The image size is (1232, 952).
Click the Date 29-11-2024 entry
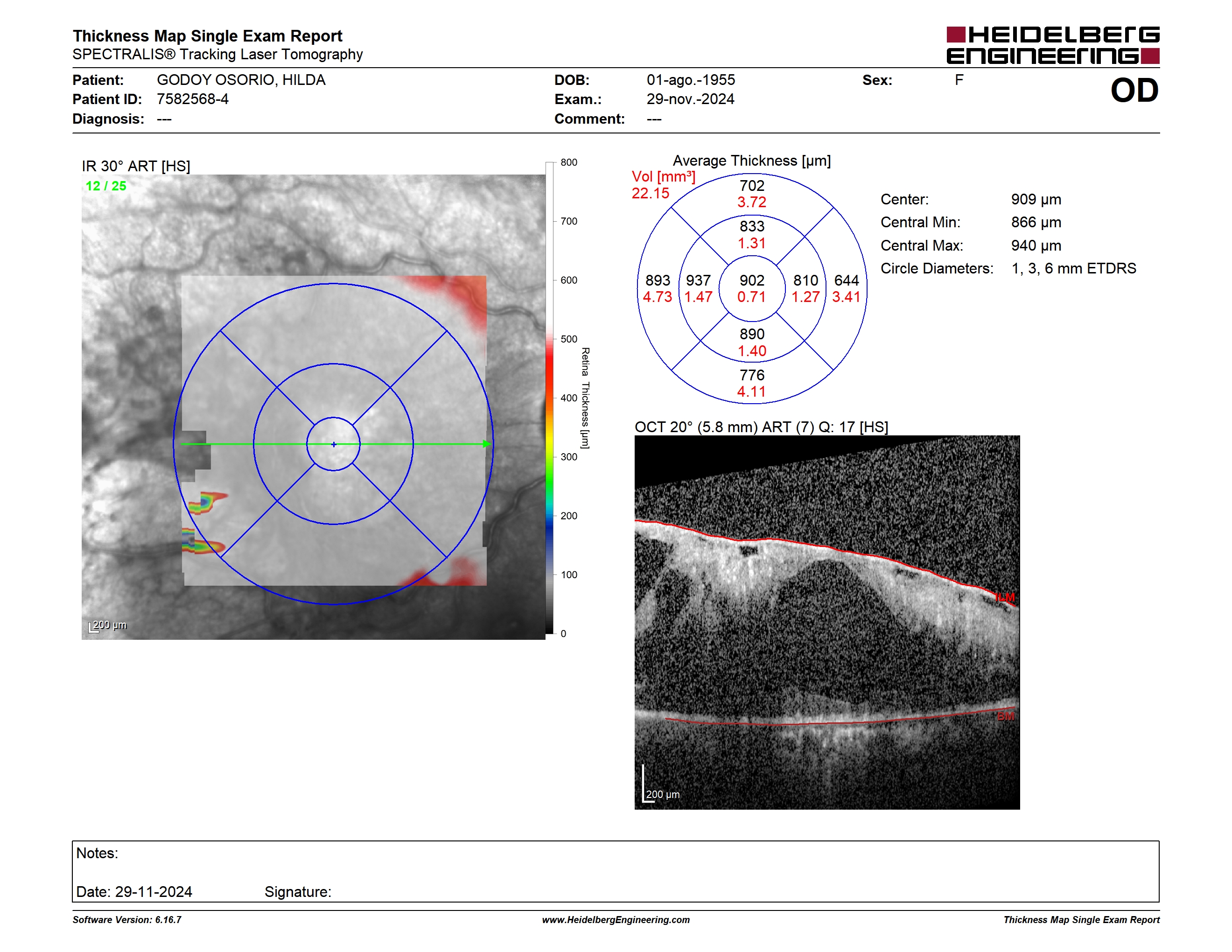pyautogui.click(x=134, y=892)
